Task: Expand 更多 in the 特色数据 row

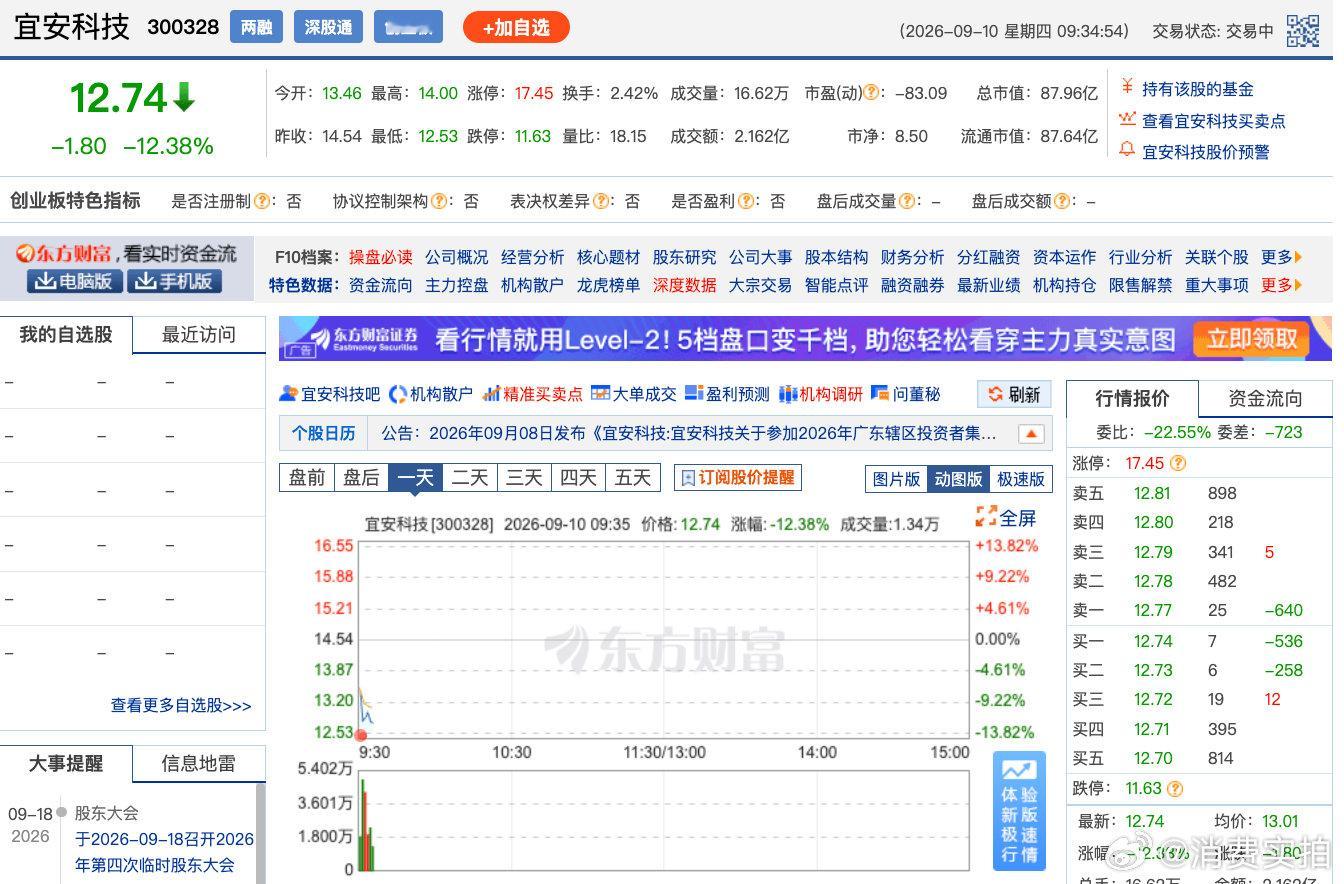Action: click(1282, 285)
